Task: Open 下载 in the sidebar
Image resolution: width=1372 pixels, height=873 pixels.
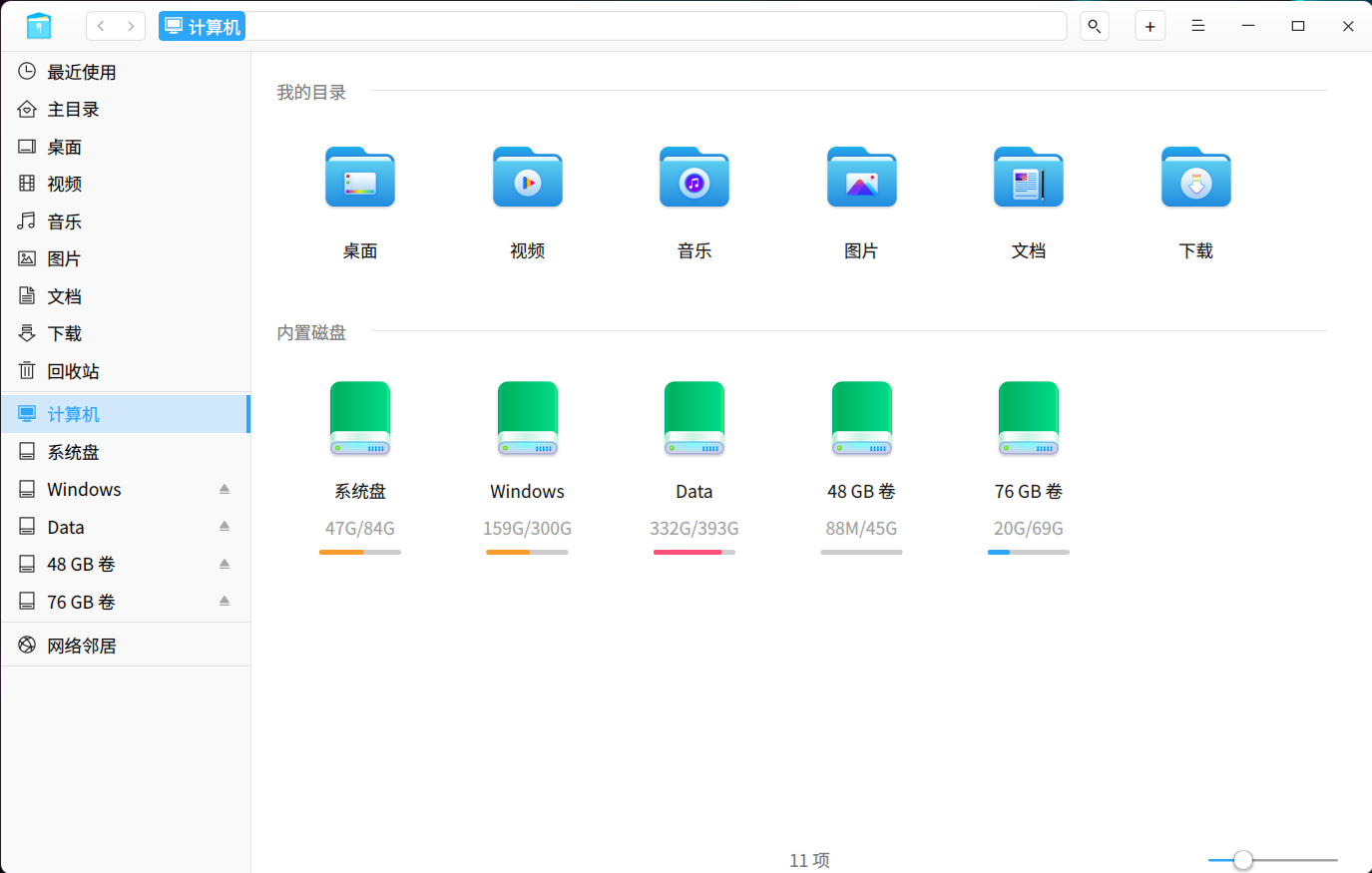Action: 125,333
